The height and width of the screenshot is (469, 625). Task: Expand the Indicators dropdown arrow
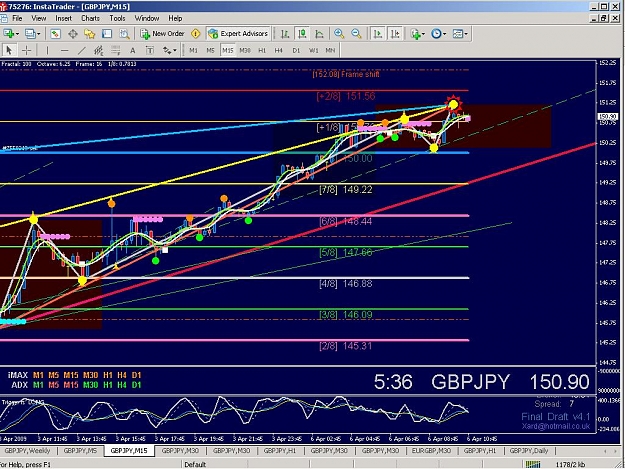(x=423, y=34)
